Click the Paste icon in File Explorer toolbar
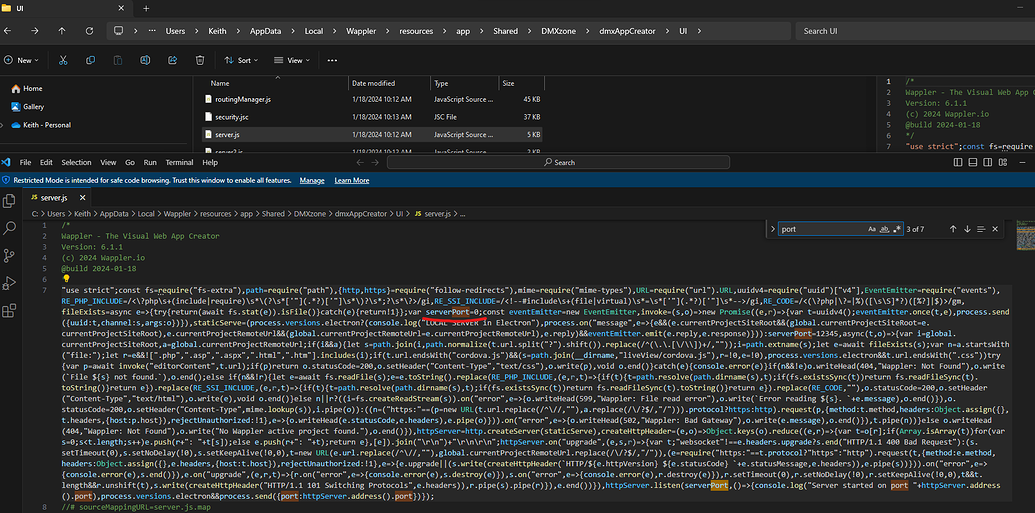Screen dimensions: 1035x513 point(117,60)
